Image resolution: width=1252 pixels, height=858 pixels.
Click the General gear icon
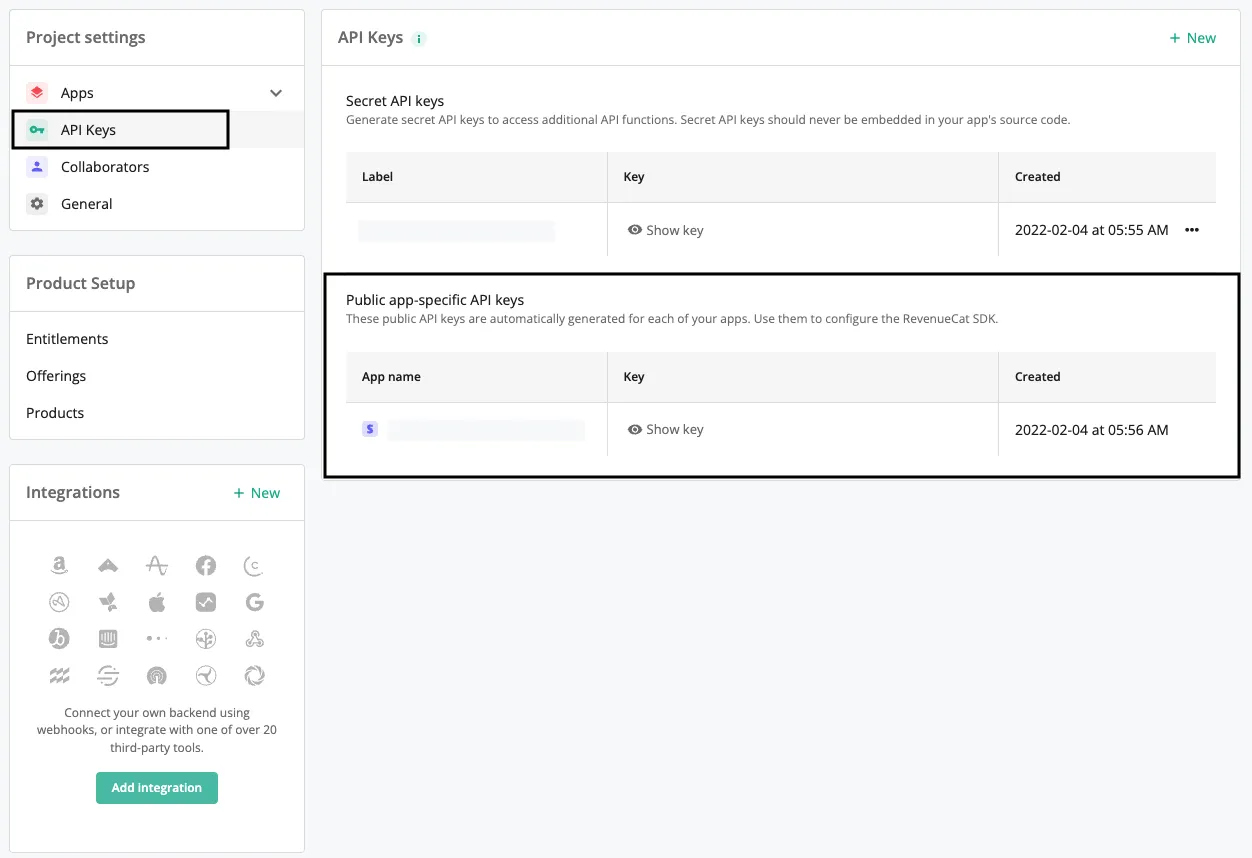point(37,204)
